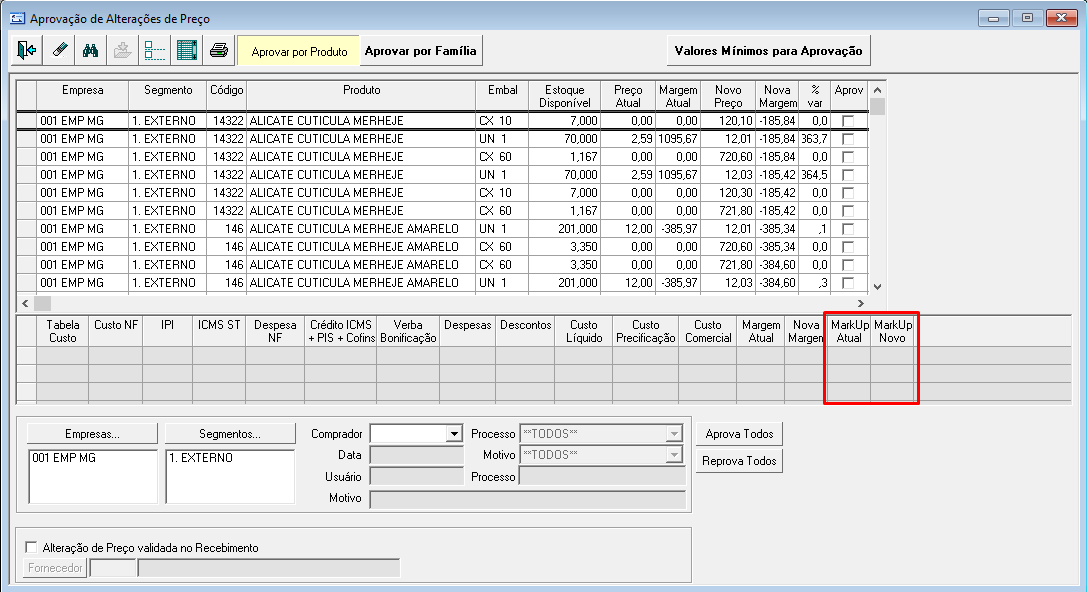Click the Processo text field below Motivo dropdown
The width and height of the screenshot is (1087, 592).
point(602,476)
